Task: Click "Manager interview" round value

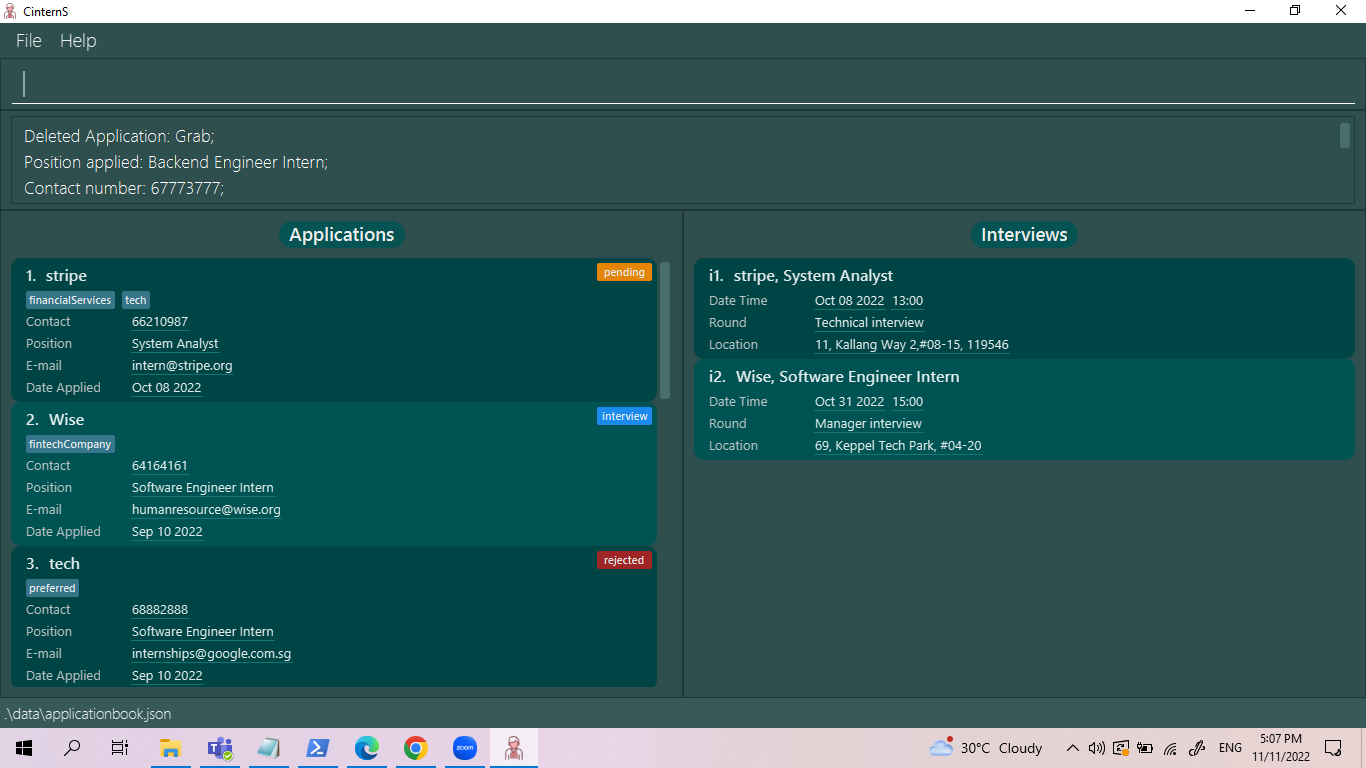Action: [868, 424]
